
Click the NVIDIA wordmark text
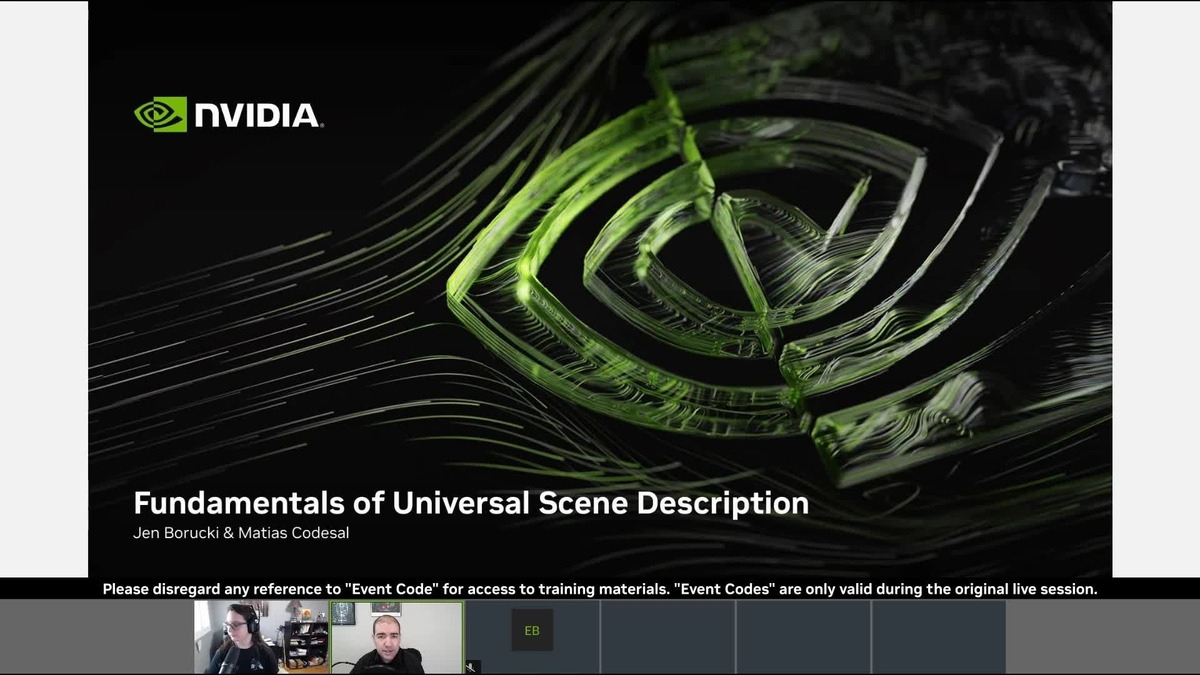point(257,116)
